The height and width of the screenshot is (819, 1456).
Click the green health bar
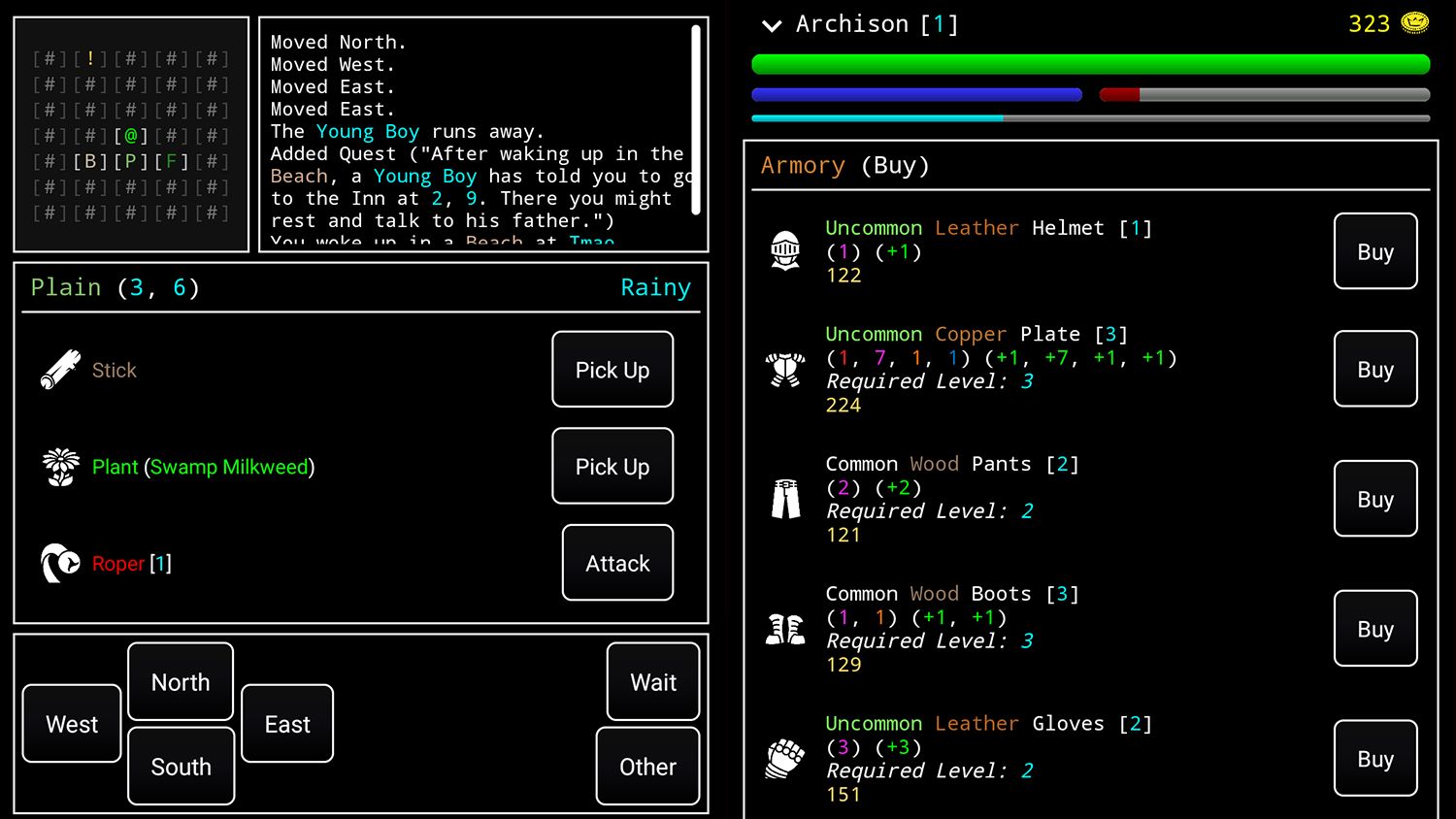(x=1089, y=64)
